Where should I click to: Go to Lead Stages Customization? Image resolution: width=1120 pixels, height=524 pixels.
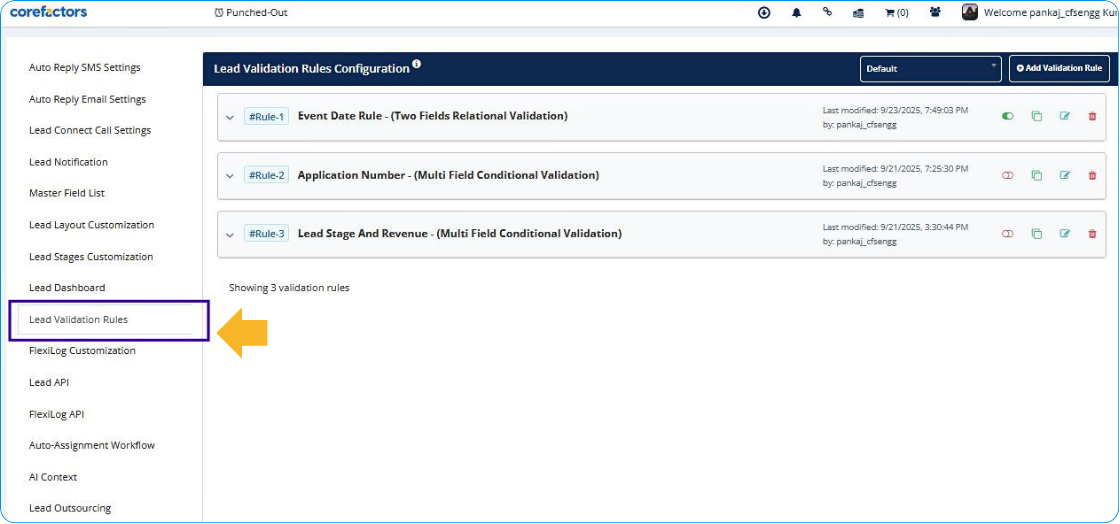click(91, 256)
